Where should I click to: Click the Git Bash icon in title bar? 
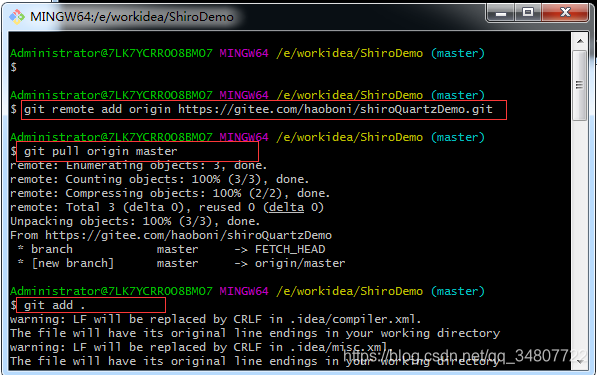(17, 17)
